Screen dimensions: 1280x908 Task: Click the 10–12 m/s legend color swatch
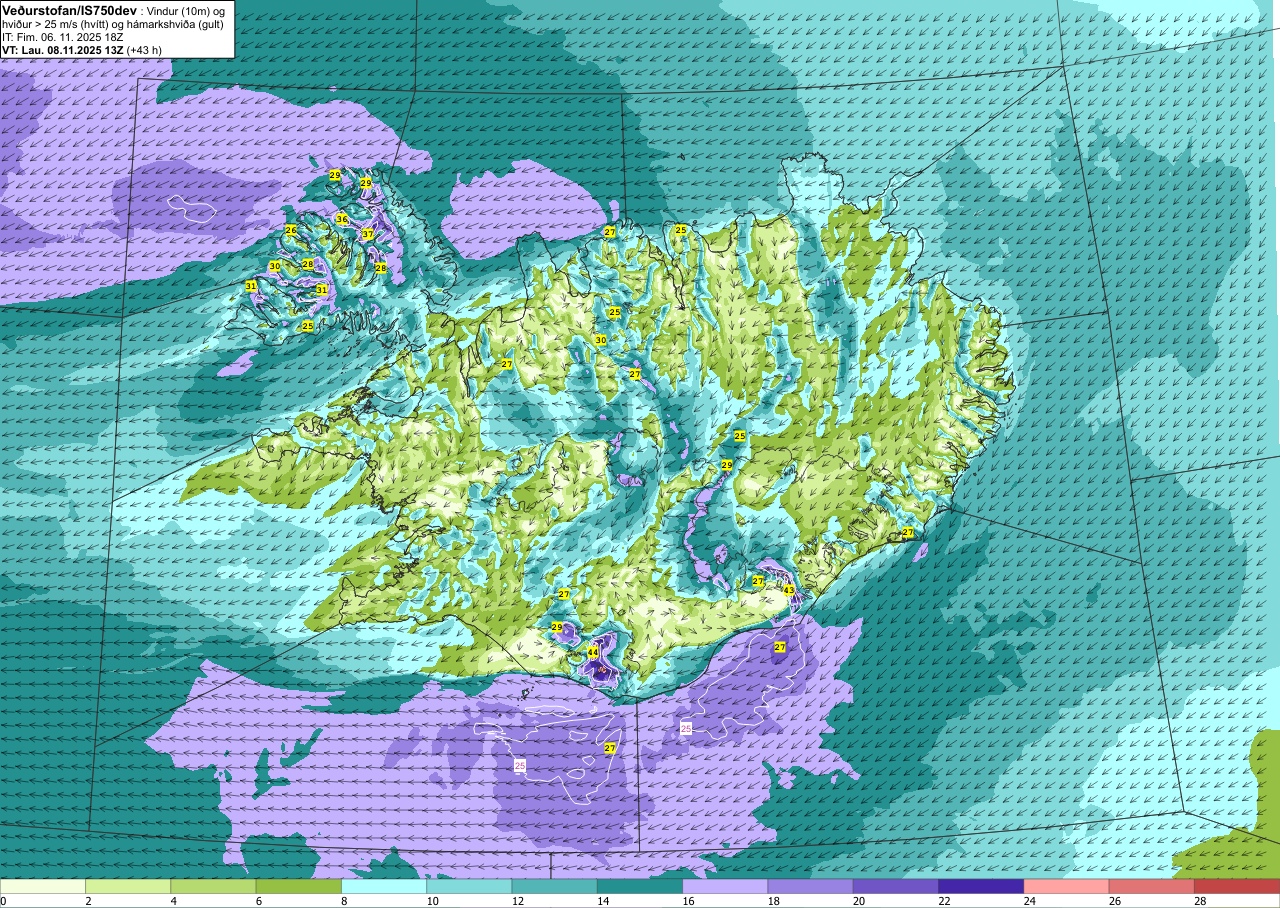tap(469, 886)
